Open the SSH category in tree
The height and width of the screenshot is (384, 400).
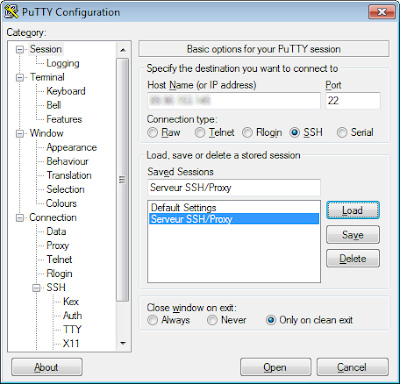click(56, 287)
